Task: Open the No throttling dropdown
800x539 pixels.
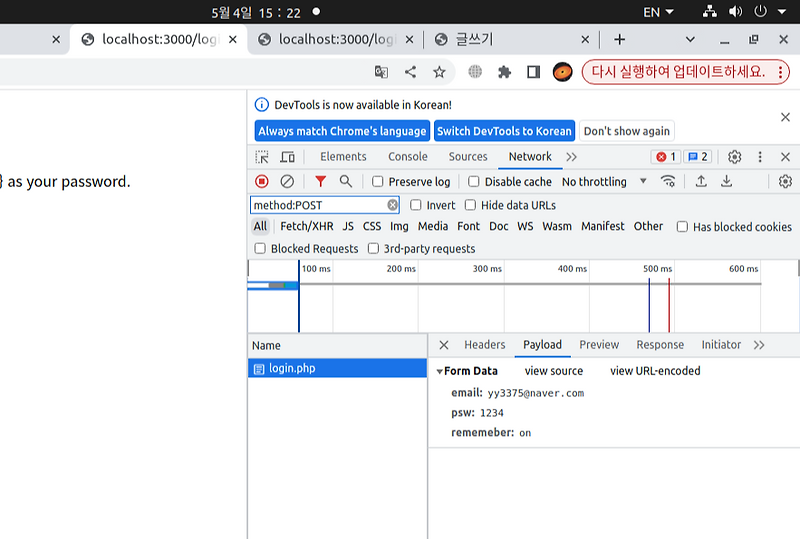Action: [604, 181]
